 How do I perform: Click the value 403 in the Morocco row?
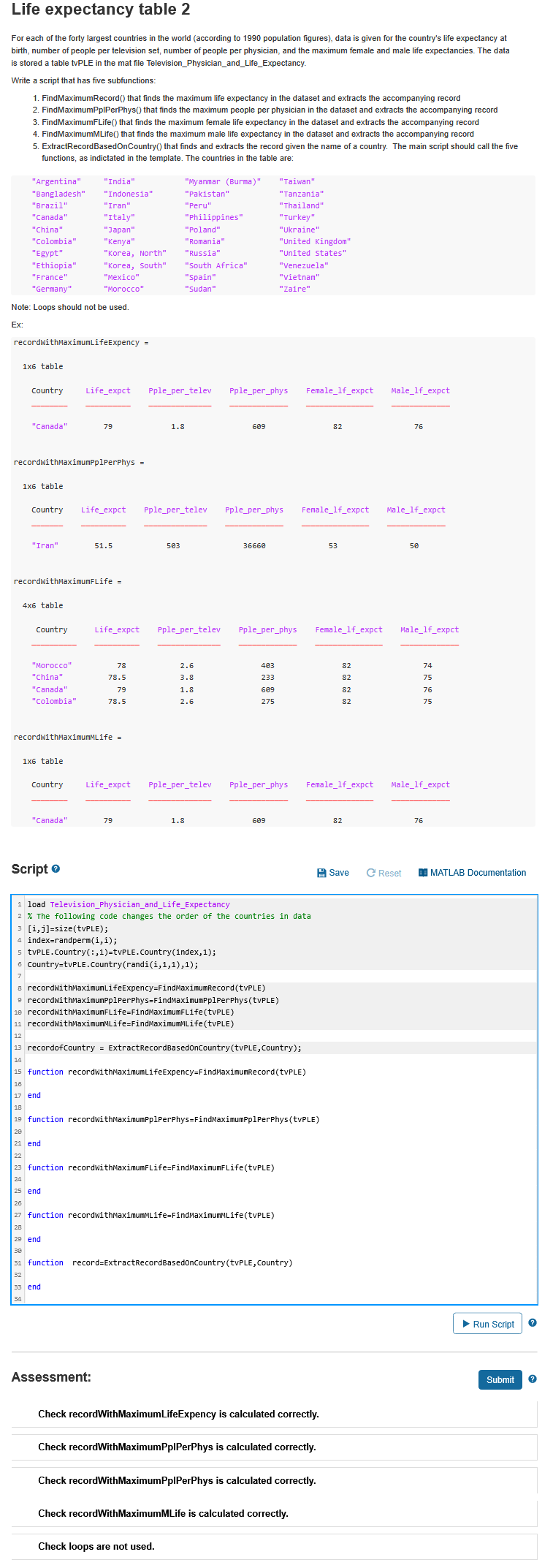267,665
